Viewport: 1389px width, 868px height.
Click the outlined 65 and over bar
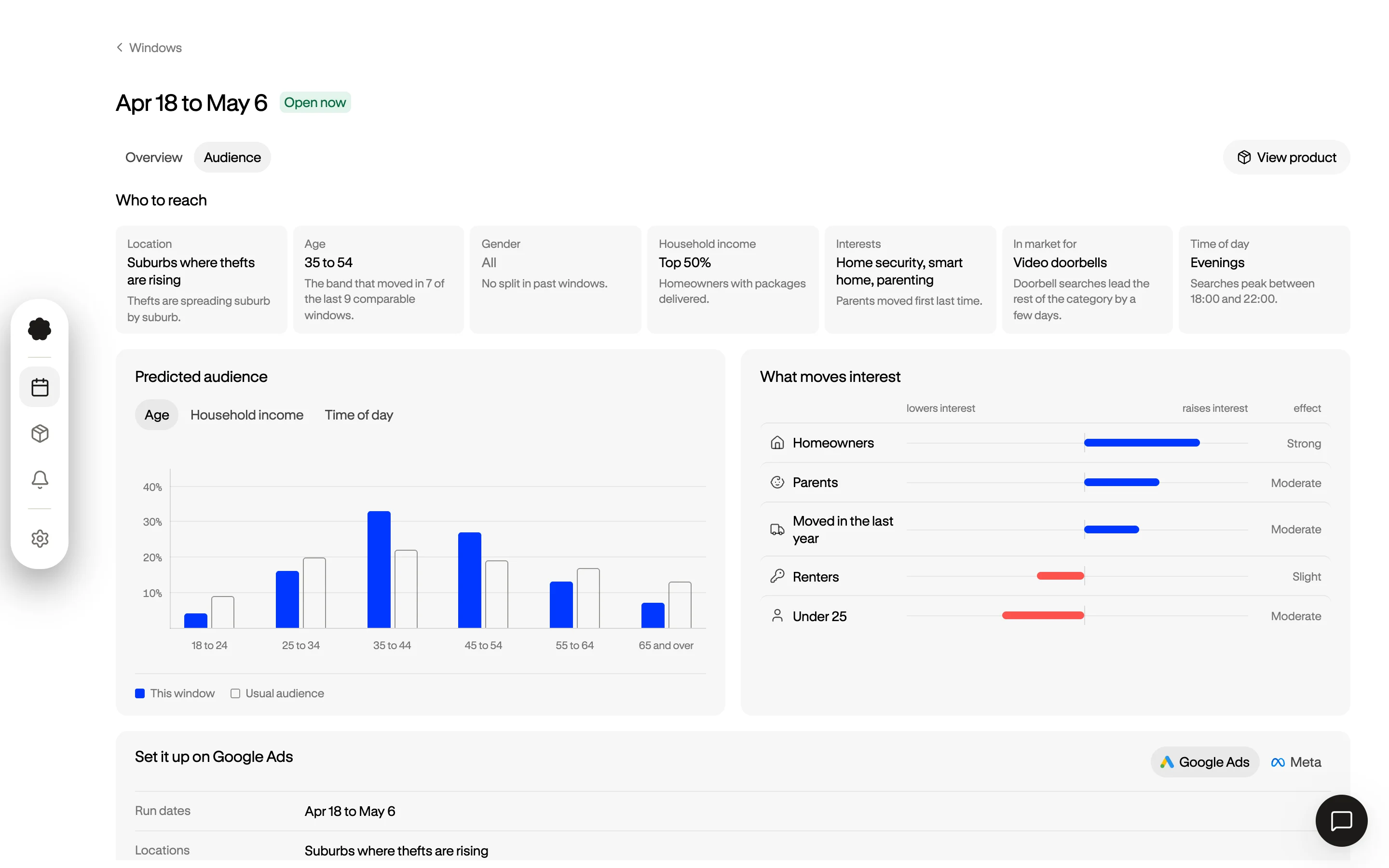(680, 605)
